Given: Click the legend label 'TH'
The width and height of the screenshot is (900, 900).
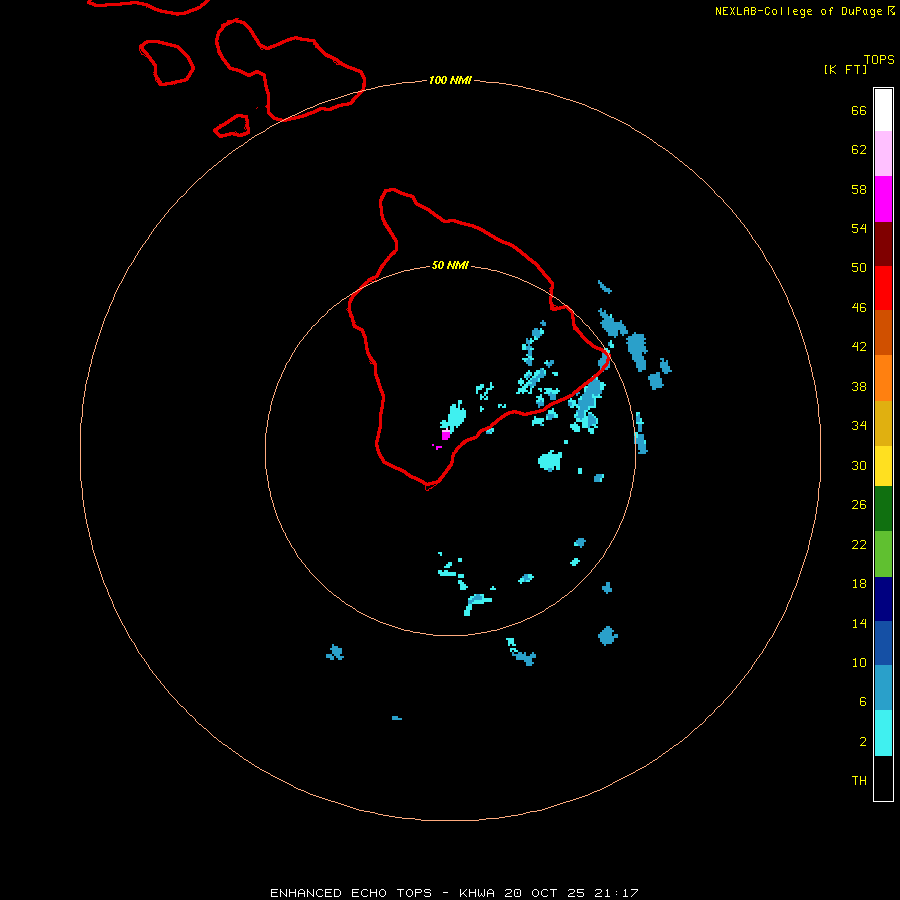Looking at the screenshot, I should pos(859,781).
